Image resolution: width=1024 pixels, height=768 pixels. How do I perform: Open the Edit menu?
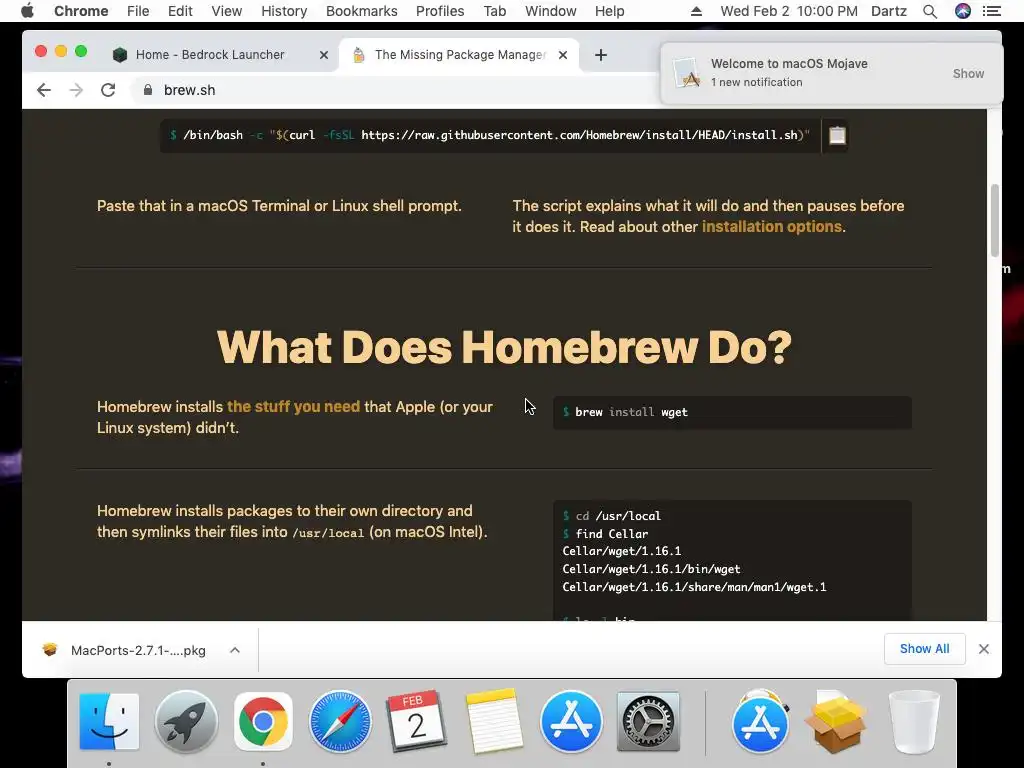pos(180,11)
